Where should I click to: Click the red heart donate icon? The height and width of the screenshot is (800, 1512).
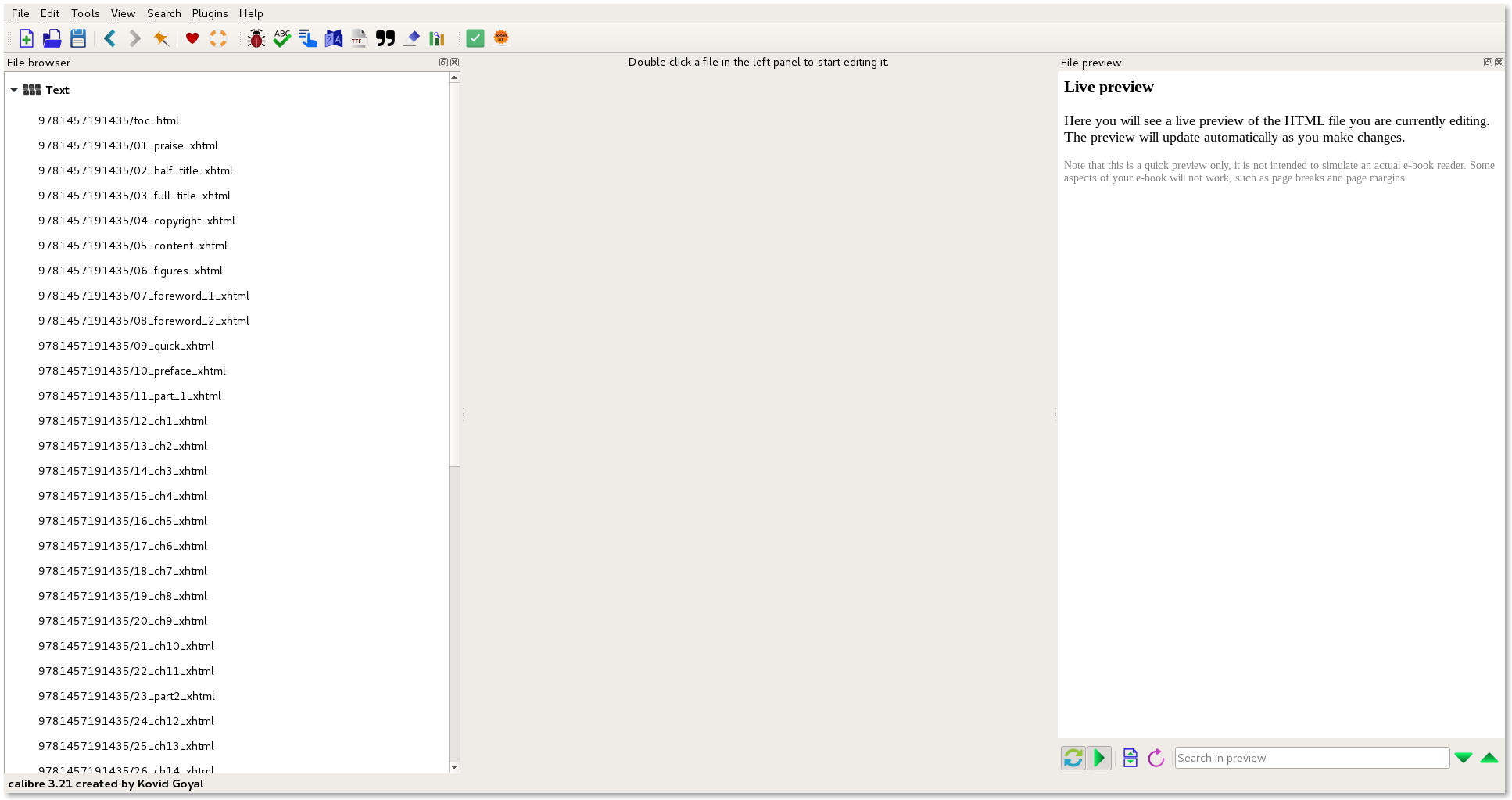(x=192, y=38)
